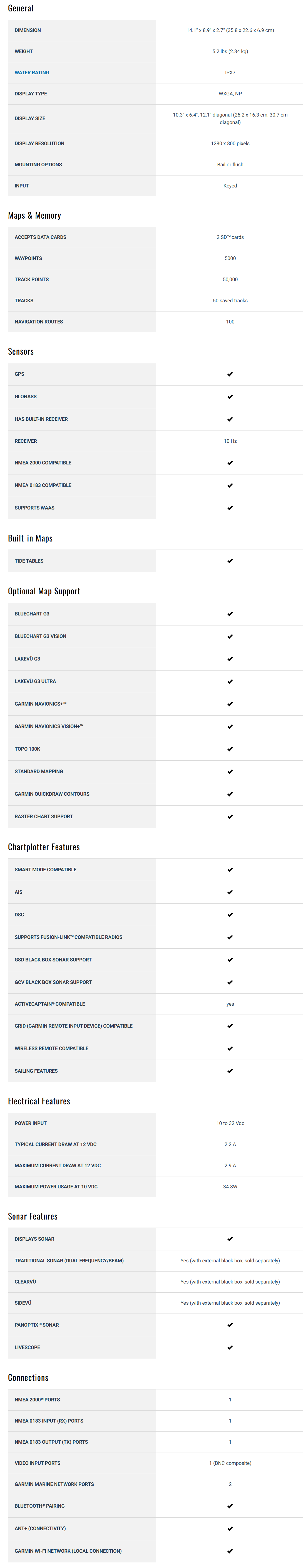Viewport: 303px width, 1568px height.
Task: Click the NMEA 2000 Compatible checkmark
Action: coord(230,463)
